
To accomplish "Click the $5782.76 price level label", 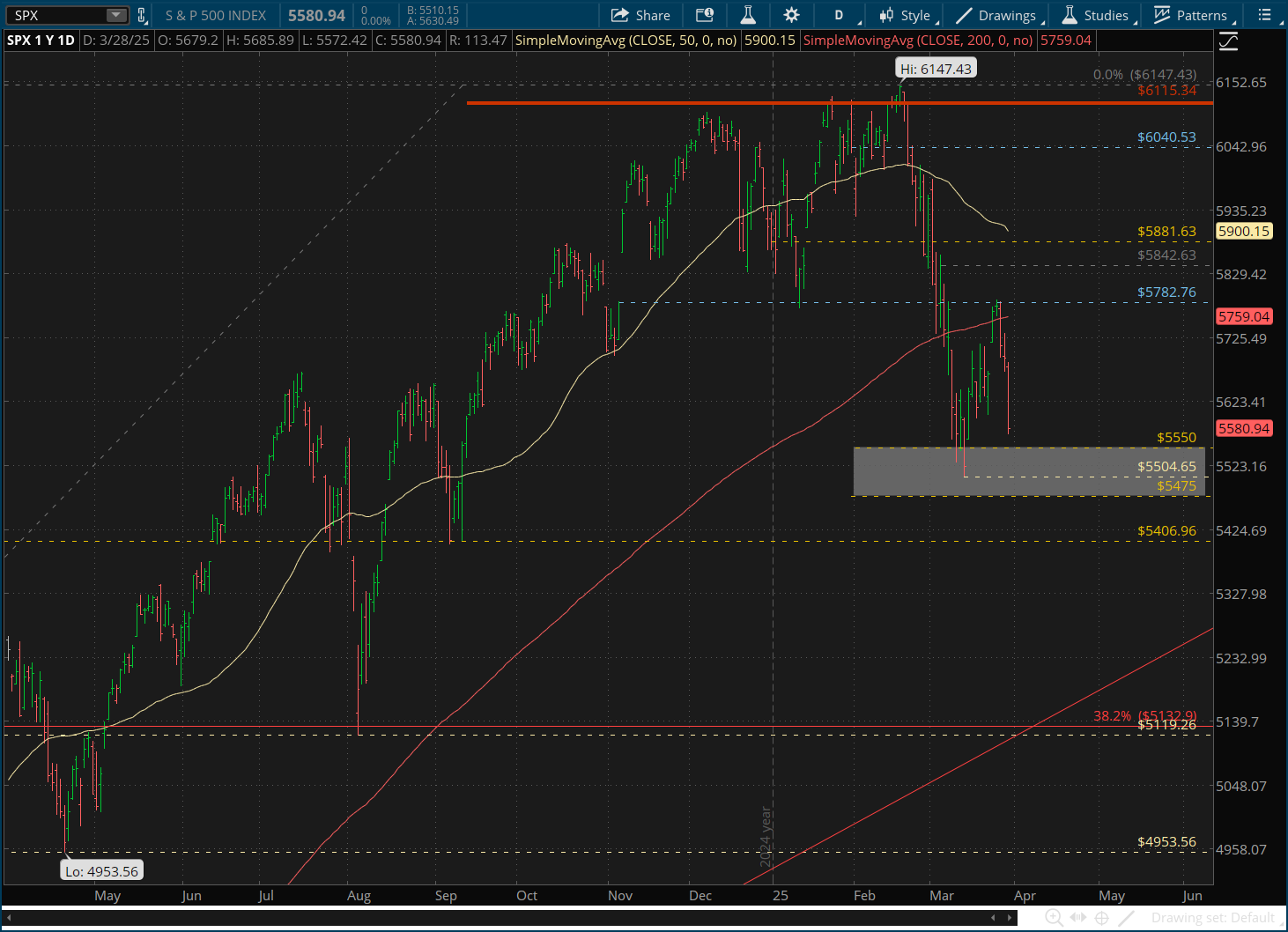I will coord(1166,292).
